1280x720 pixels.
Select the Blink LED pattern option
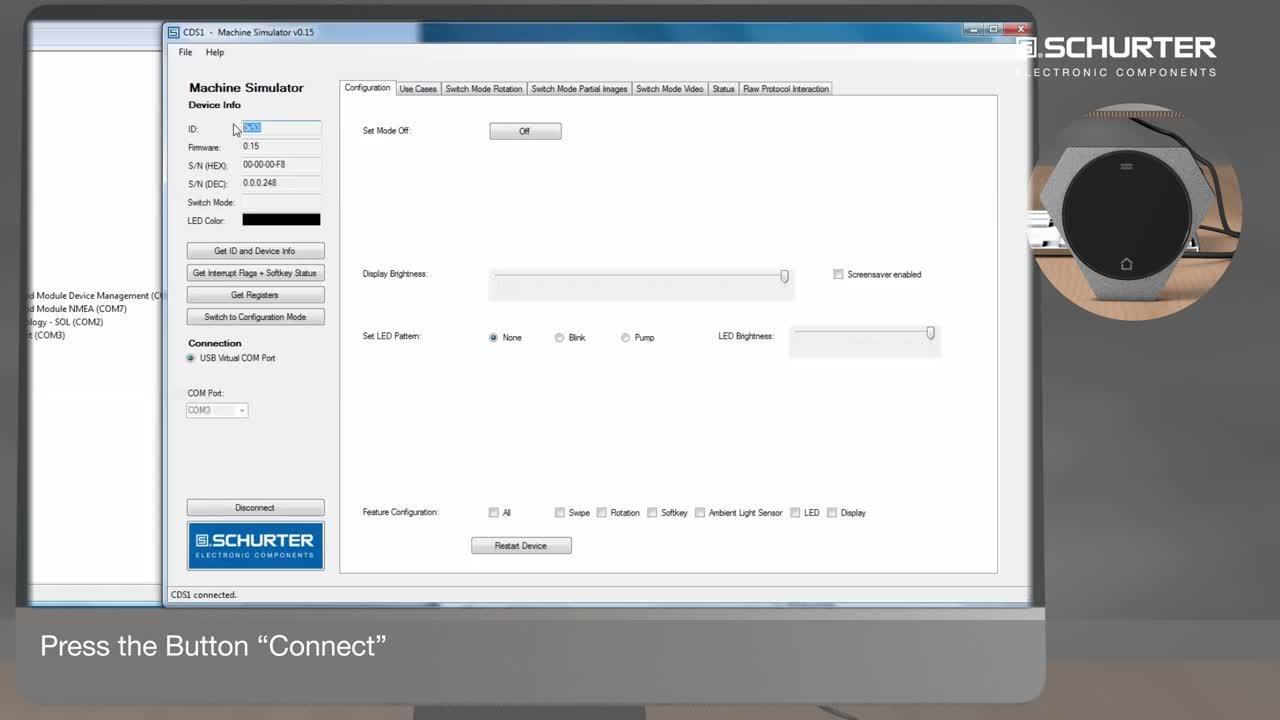559,338
